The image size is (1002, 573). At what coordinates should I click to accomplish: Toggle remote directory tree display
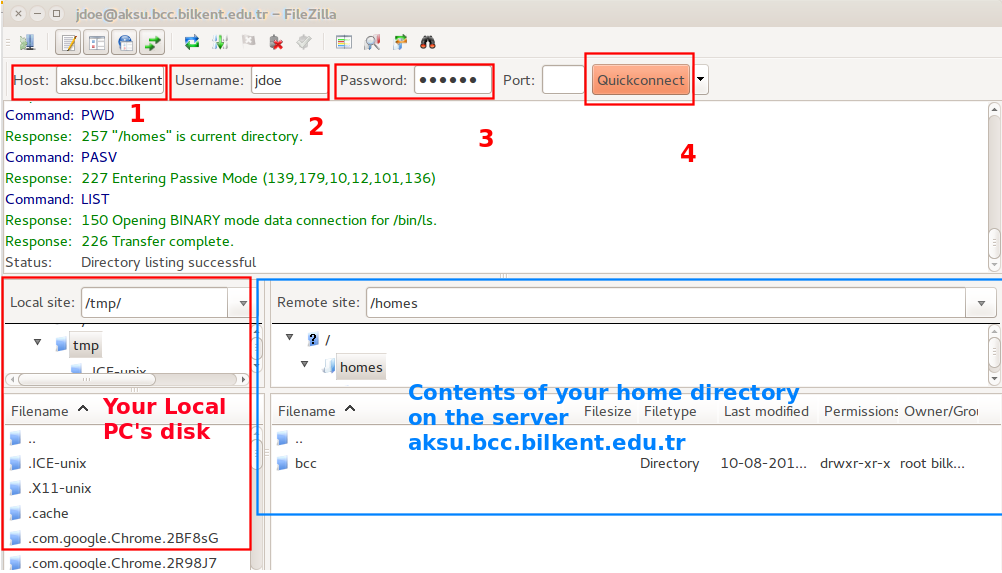[125, 43]
